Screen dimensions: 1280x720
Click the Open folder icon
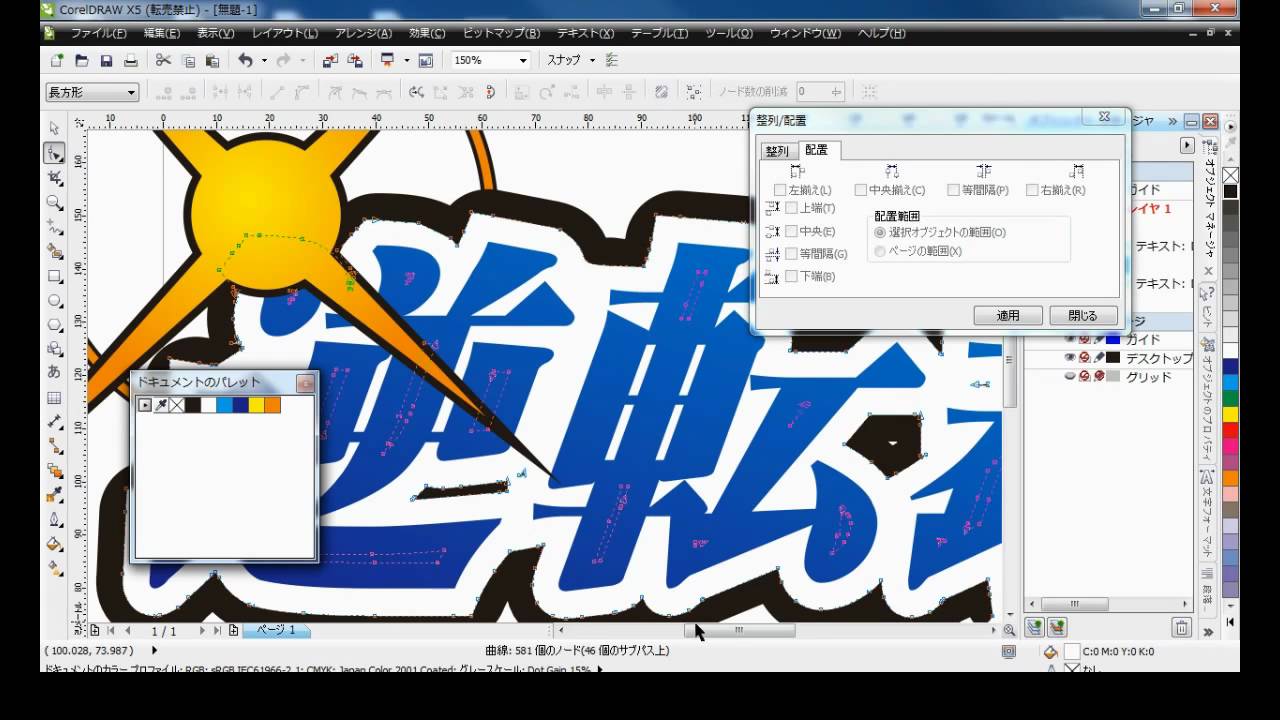[82, 60]
